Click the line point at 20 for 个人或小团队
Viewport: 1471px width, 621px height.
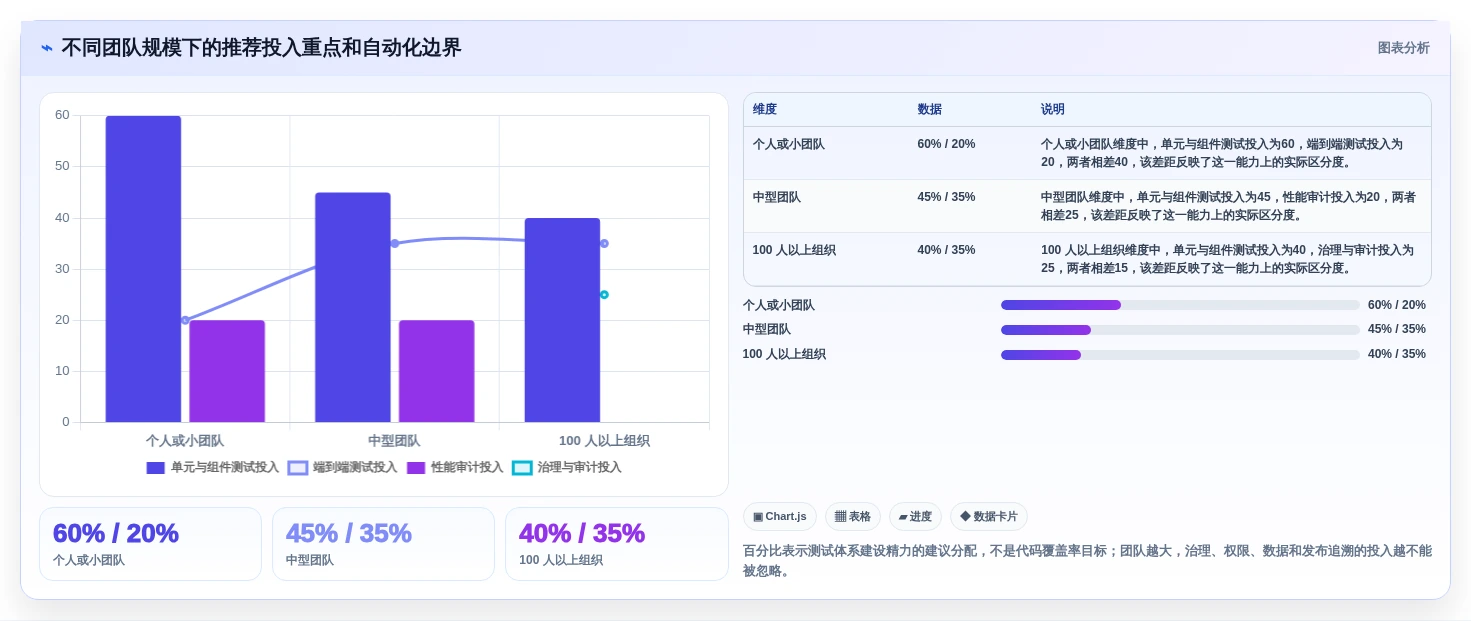coord(185,320)
